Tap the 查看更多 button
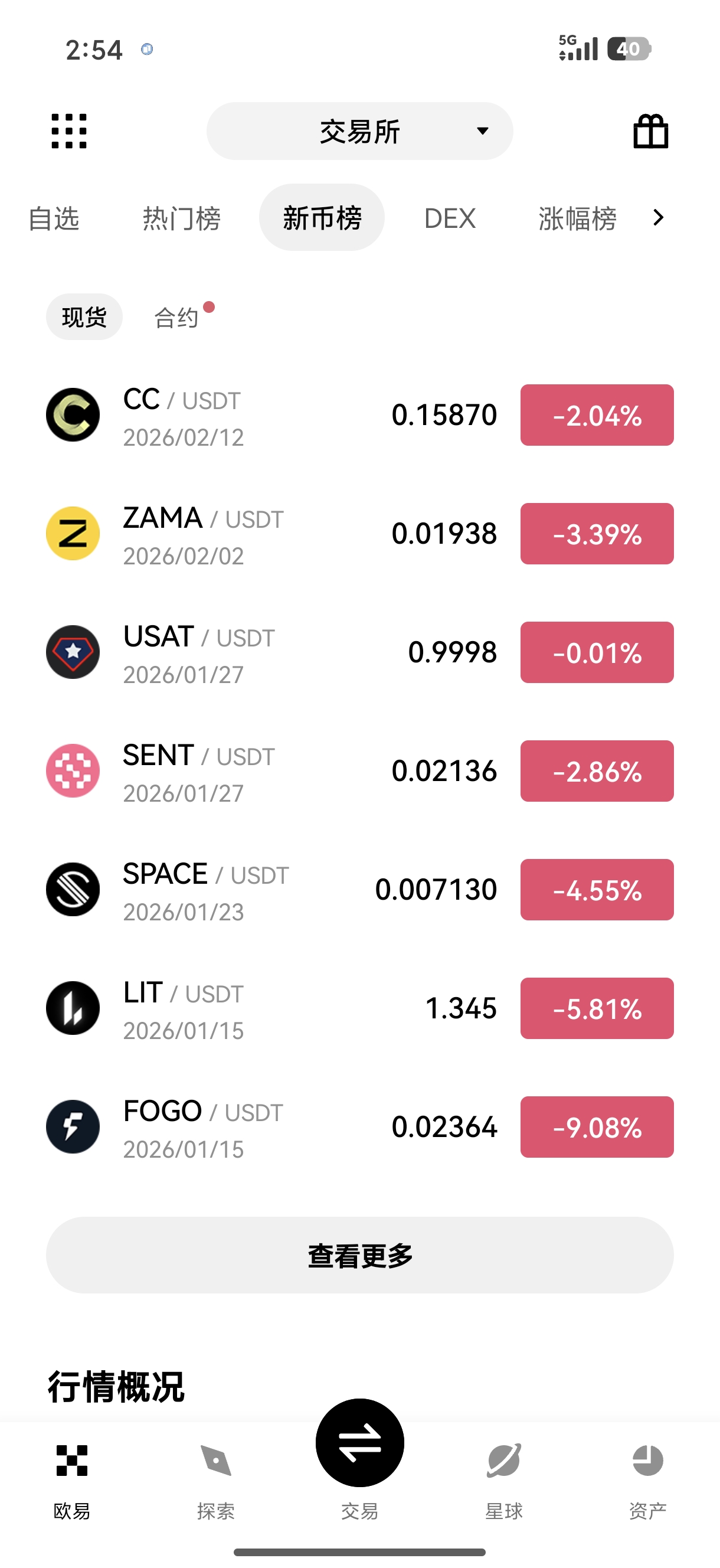 pyautogui.click(x=359, y=1255)
